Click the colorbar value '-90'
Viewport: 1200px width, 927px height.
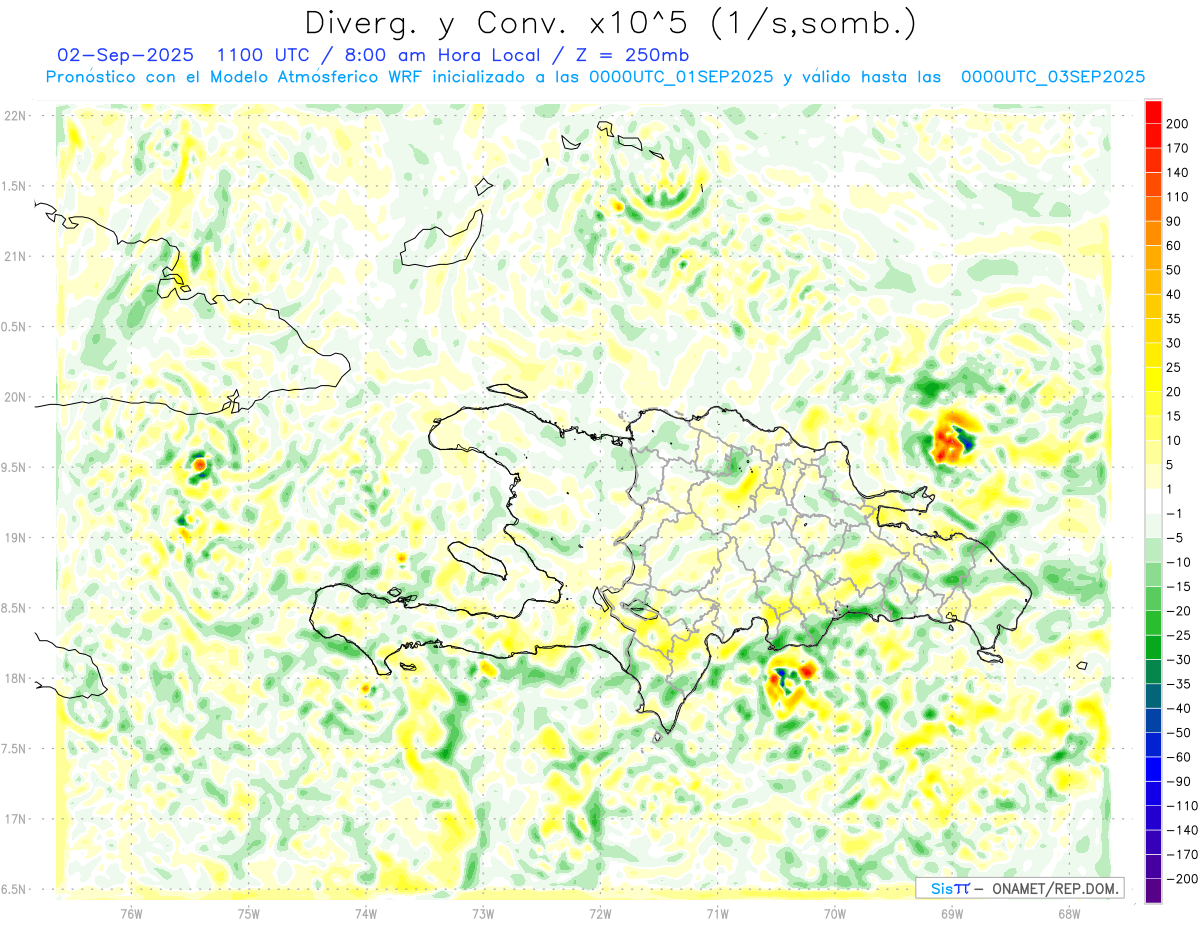[x=1177, y=782]
